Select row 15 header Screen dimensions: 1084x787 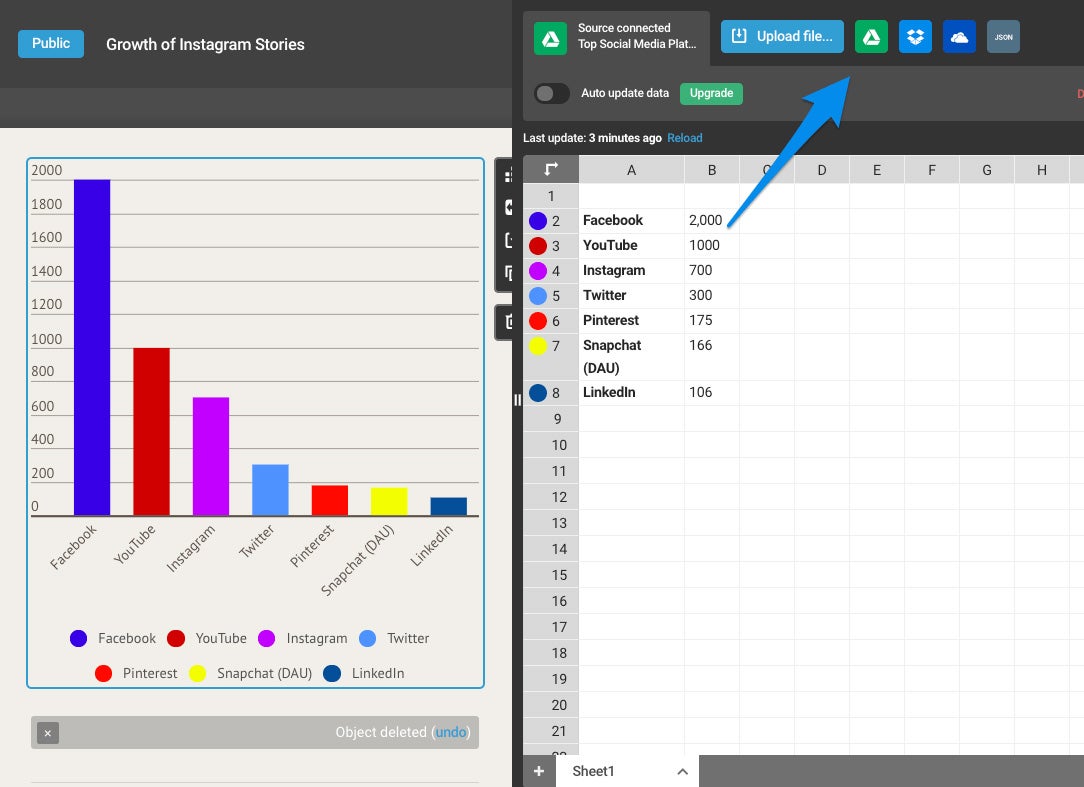[x=551, y=575]
